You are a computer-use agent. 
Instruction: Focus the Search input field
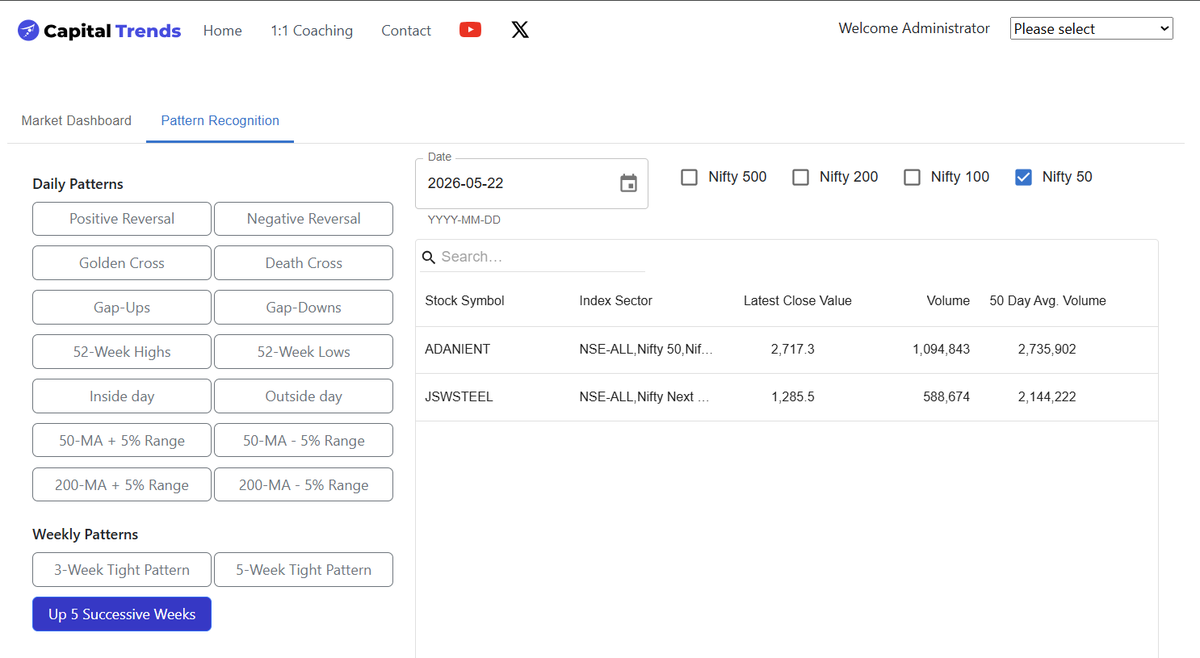click(x=542, y=257)
